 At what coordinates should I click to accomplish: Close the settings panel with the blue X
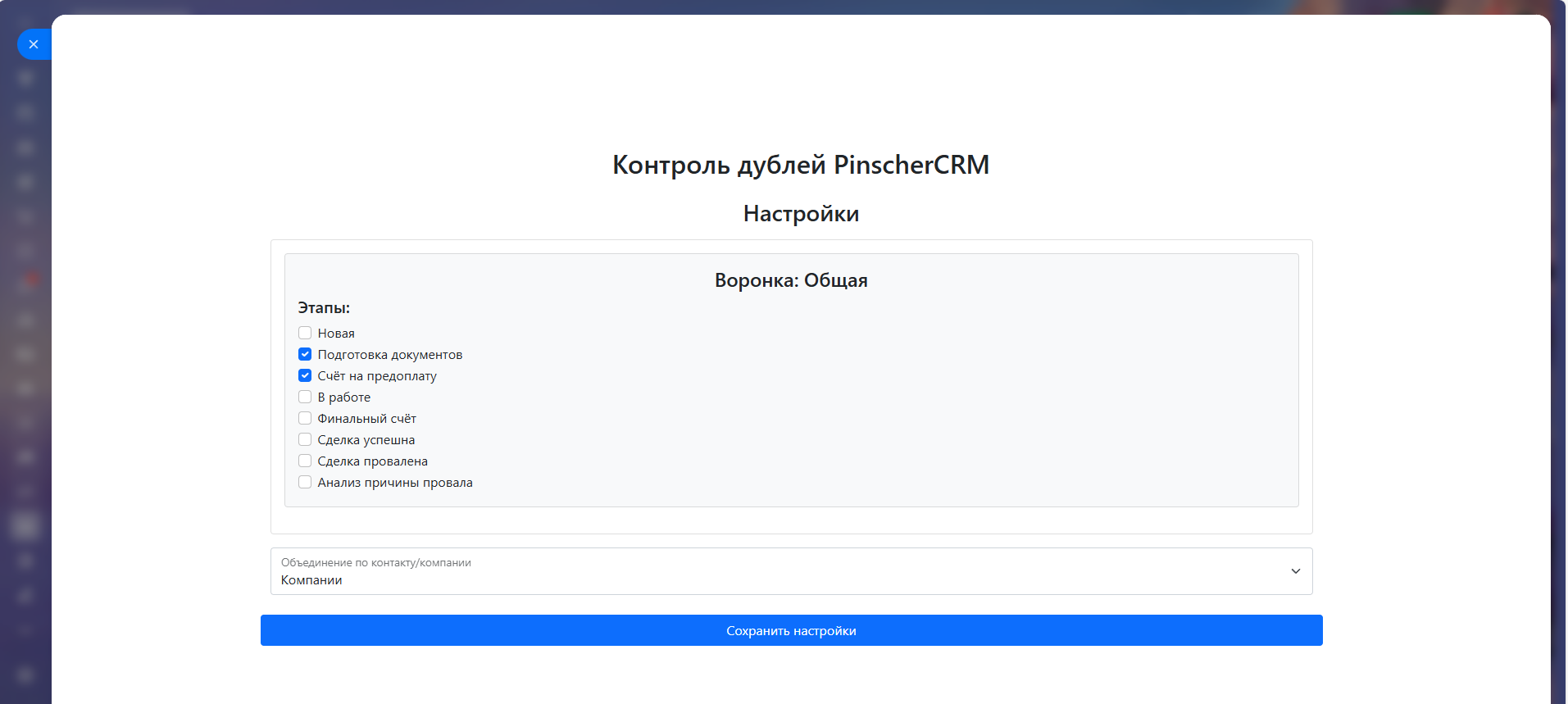(x=34, y=44)
